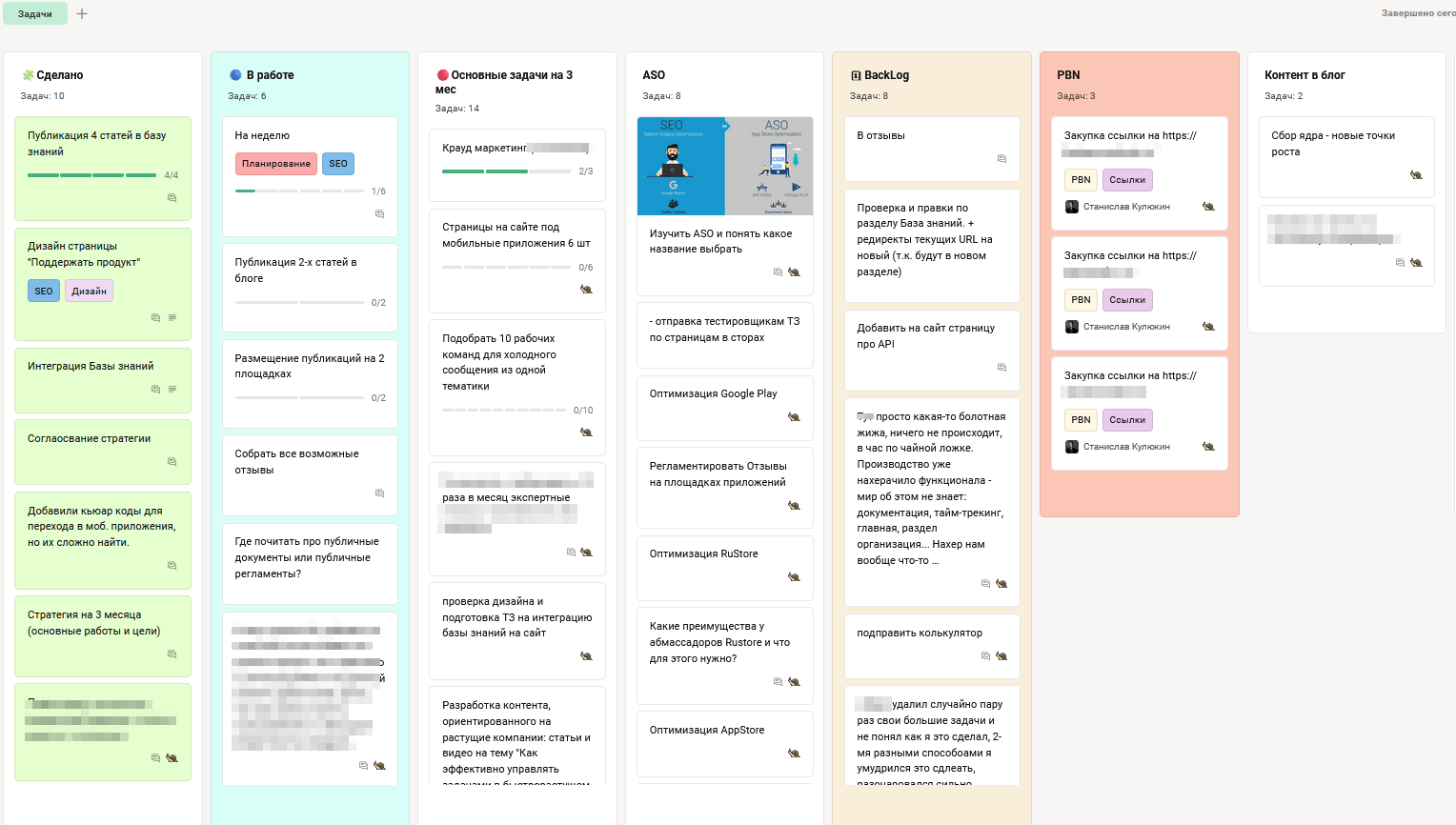Click the snail icon on подправить колькулятор card
This screenshot has height=825, width=1456.
[1001, 656]
